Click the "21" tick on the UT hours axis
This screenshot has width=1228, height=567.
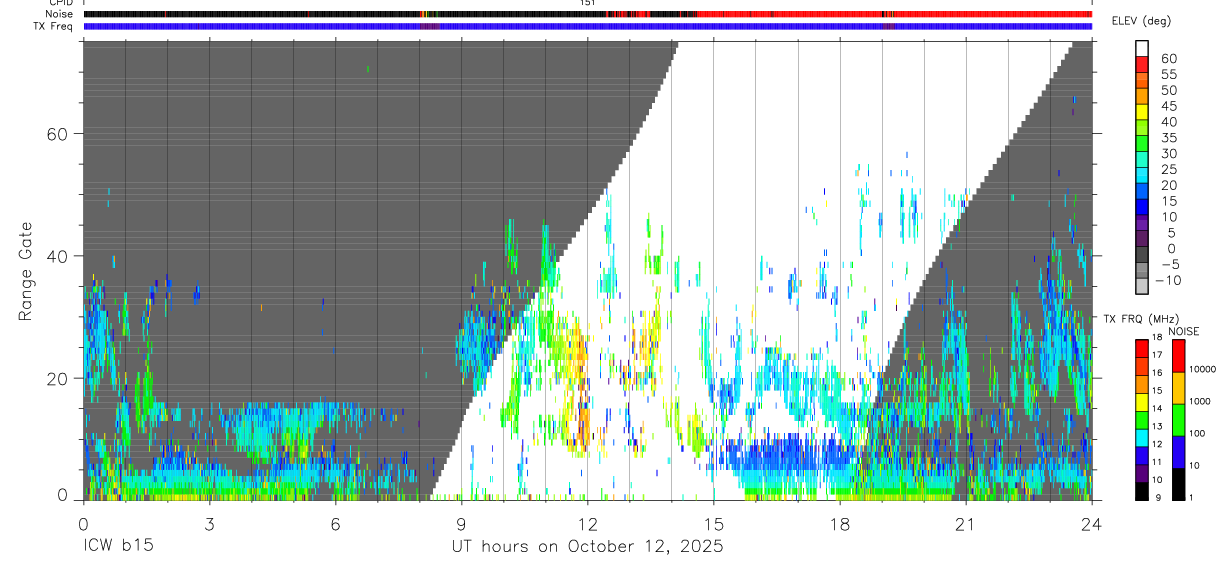point(965,524)
